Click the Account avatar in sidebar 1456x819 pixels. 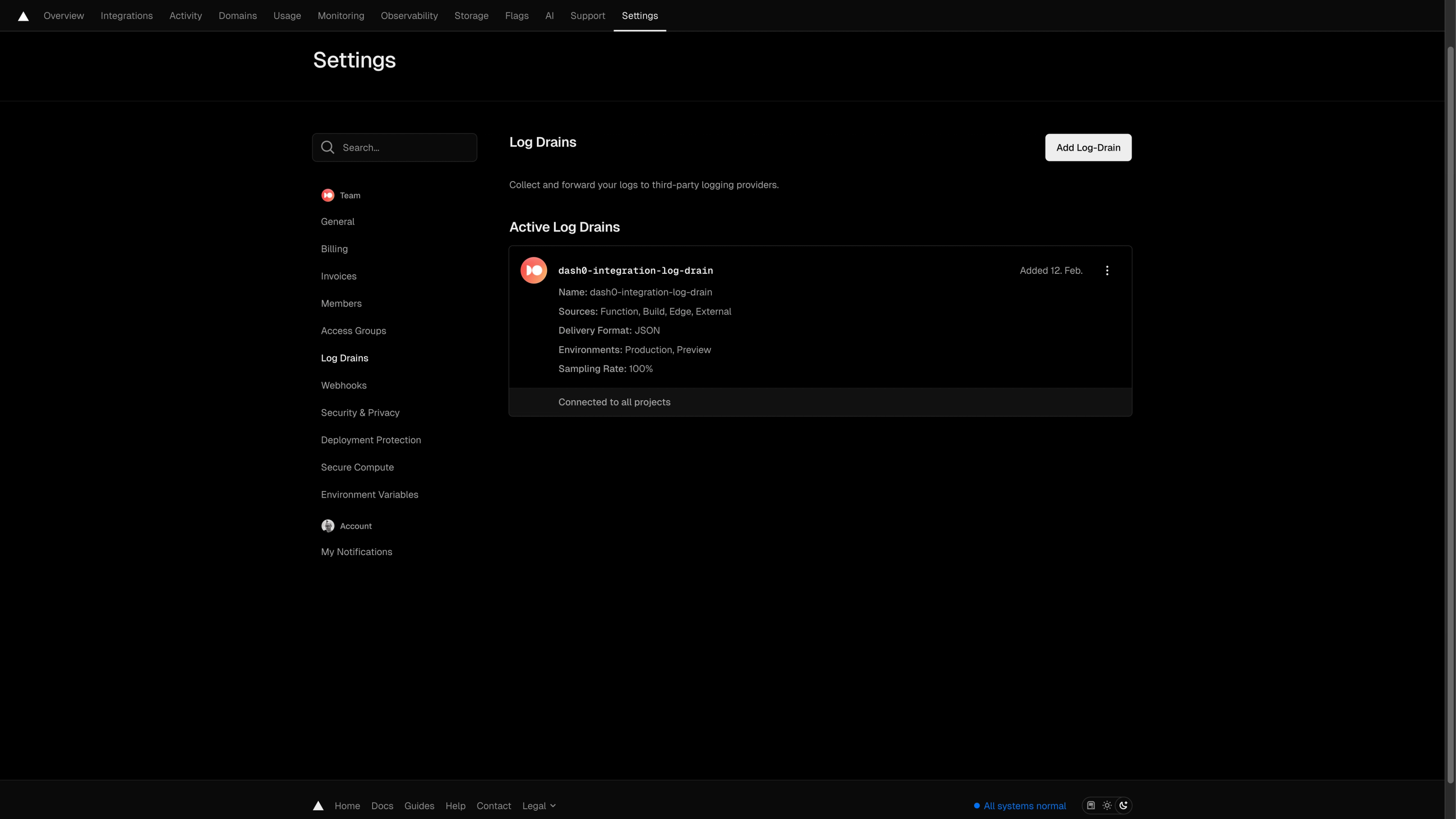point(328,526)
